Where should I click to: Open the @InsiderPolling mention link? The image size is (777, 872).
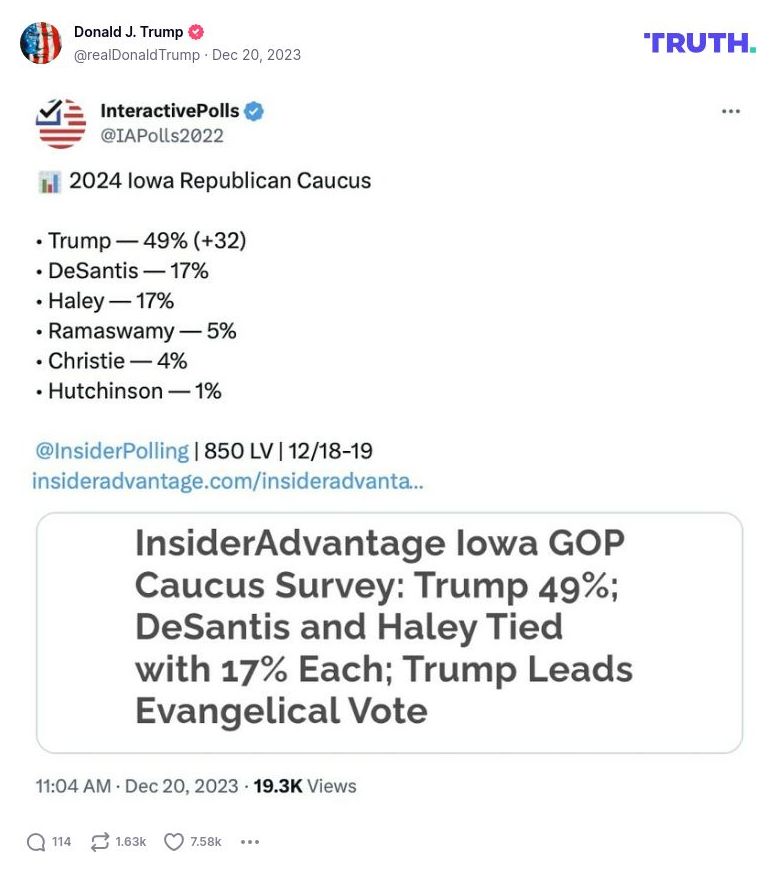click(x=110, y=451)
